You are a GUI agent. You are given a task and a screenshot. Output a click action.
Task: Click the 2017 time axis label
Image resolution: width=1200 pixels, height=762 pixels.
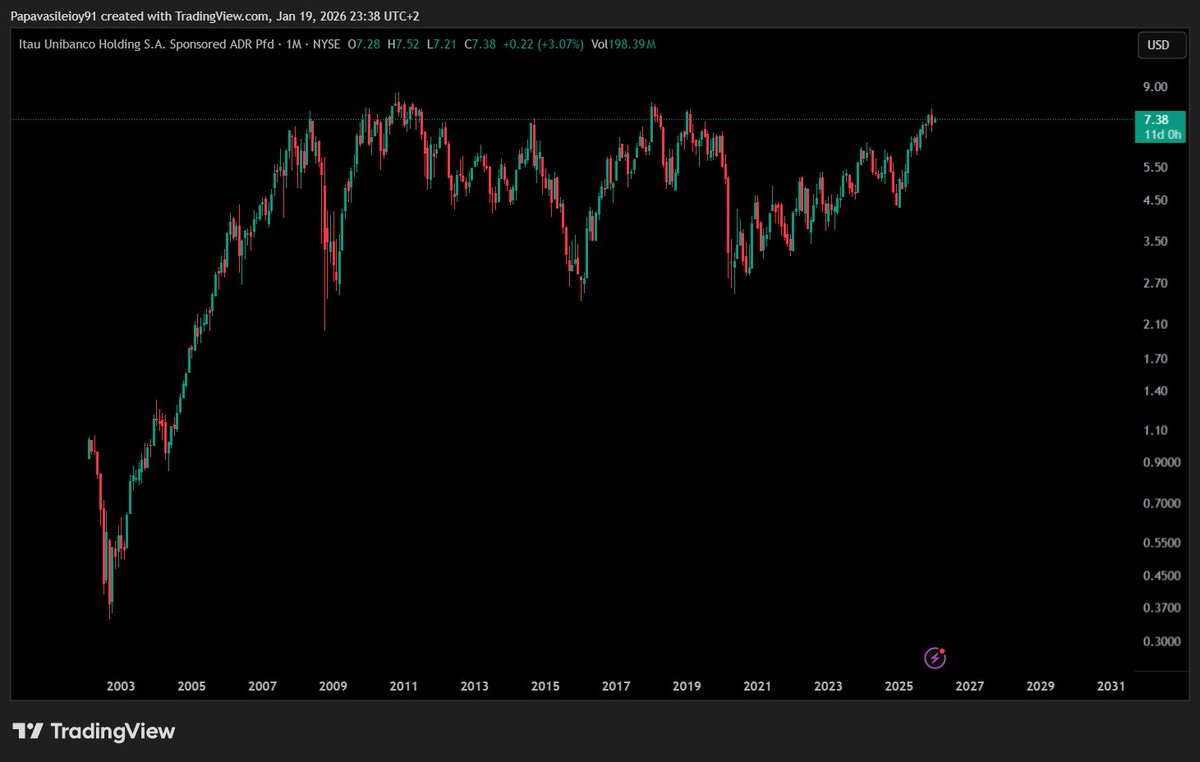pyautogui.click(x=616, y=687)
